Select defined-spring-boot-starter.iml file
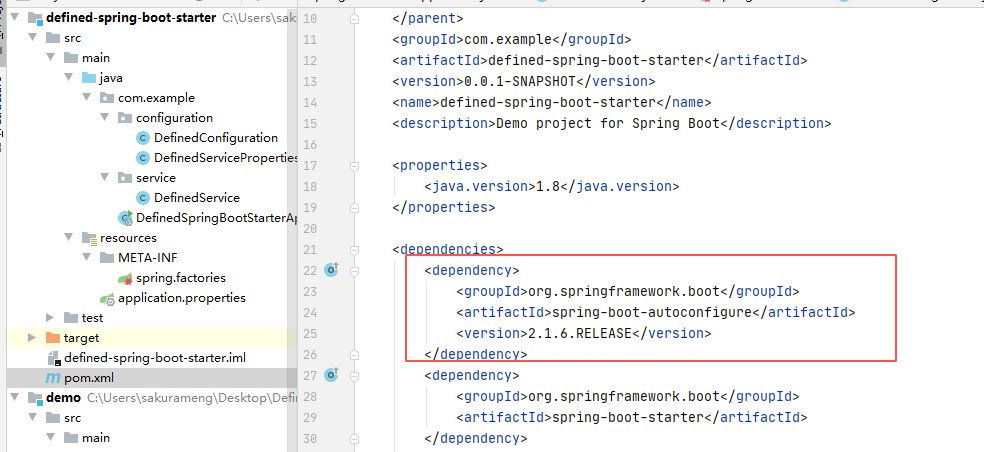The image size is (984, 452). (x=155, y=358)
